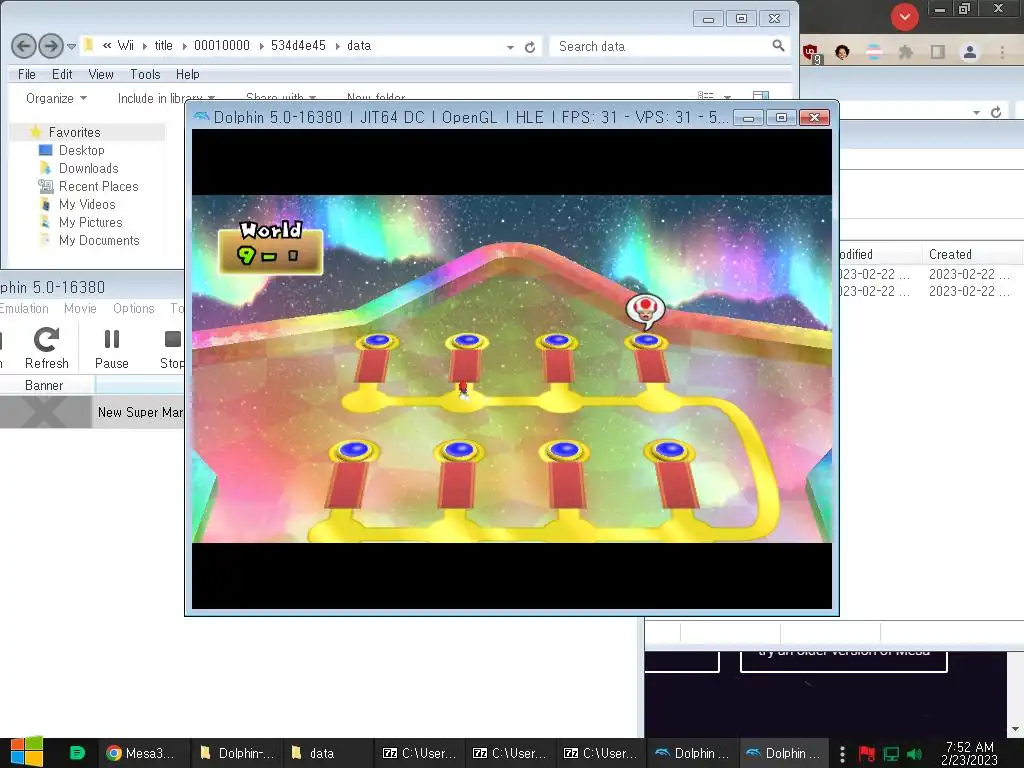Viewport: 1024px width, 768px height.
Task: Open the Emulation menu in Dolphin
Action: [24, 308]
